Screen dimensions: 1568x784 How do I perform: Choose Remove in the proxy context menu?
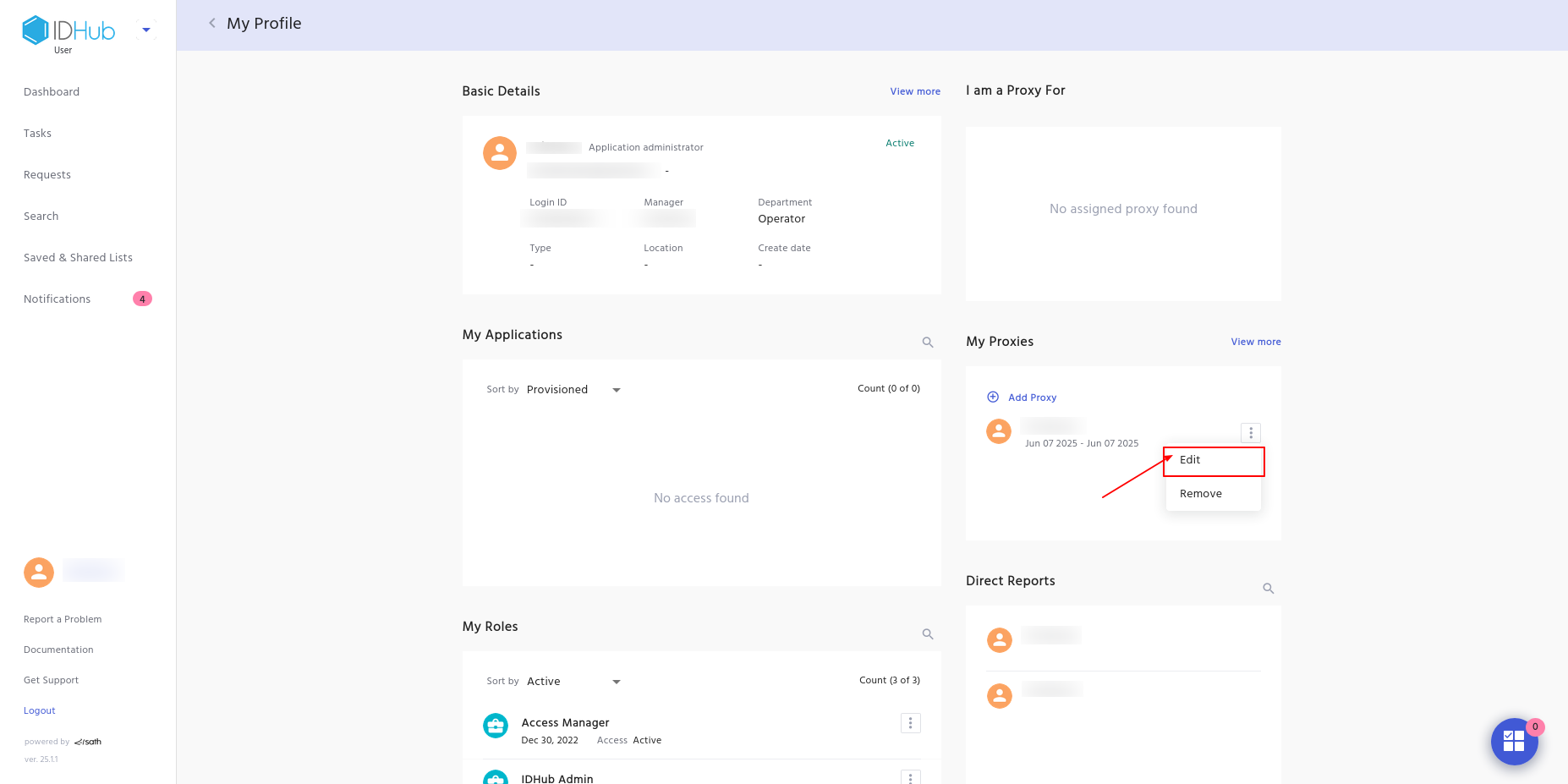1201,494
